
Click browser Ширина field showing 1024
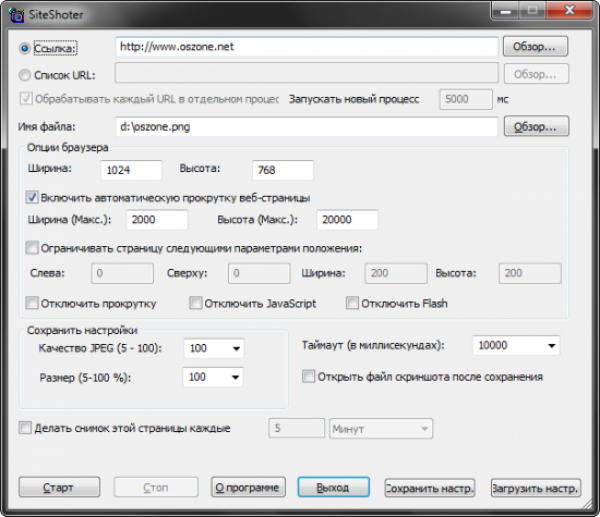point(131,170)
